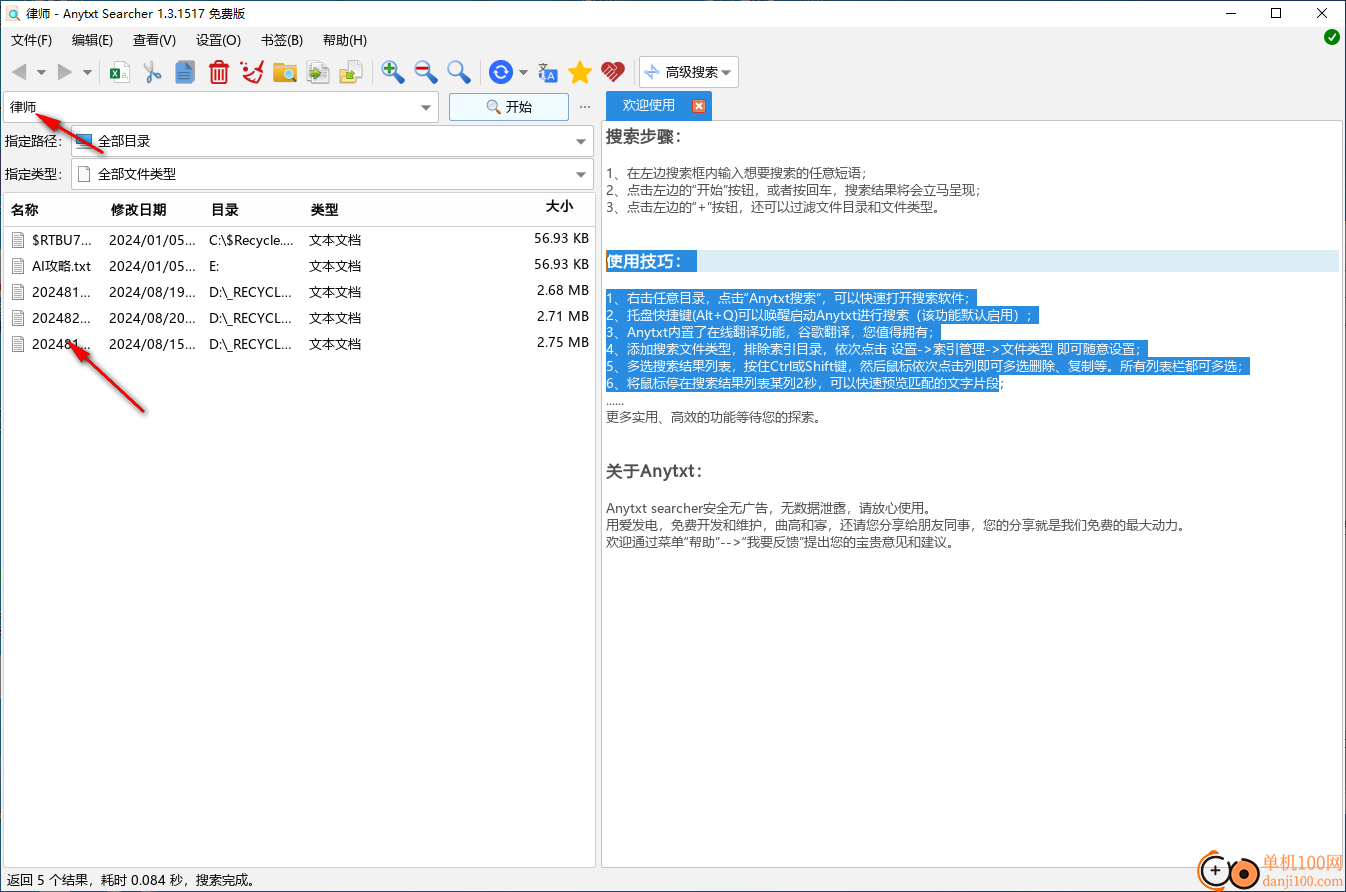The height and width of the screenshot is (892, 1346).
Task: Click the translate icon in toolbar
Action: tap(547, 72)
